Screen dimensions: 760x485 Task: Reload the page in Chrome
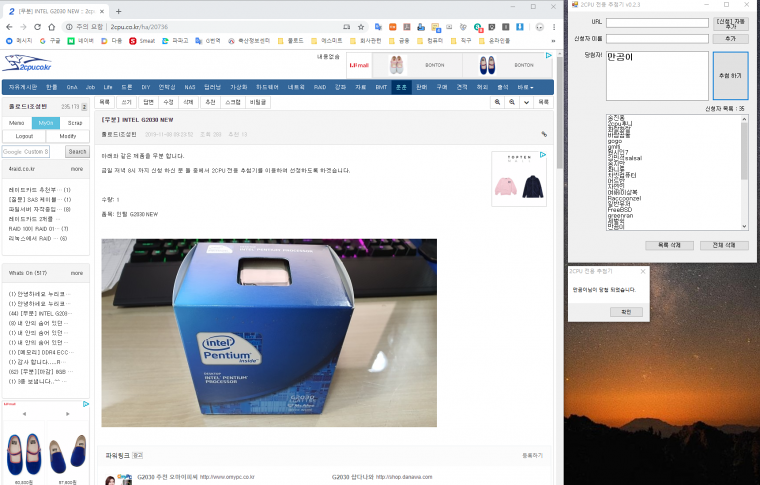(37, 27)
